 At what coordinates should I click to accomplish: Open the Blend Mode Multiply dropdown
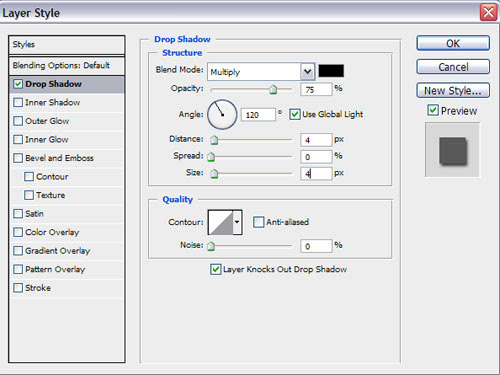point(261,71)
